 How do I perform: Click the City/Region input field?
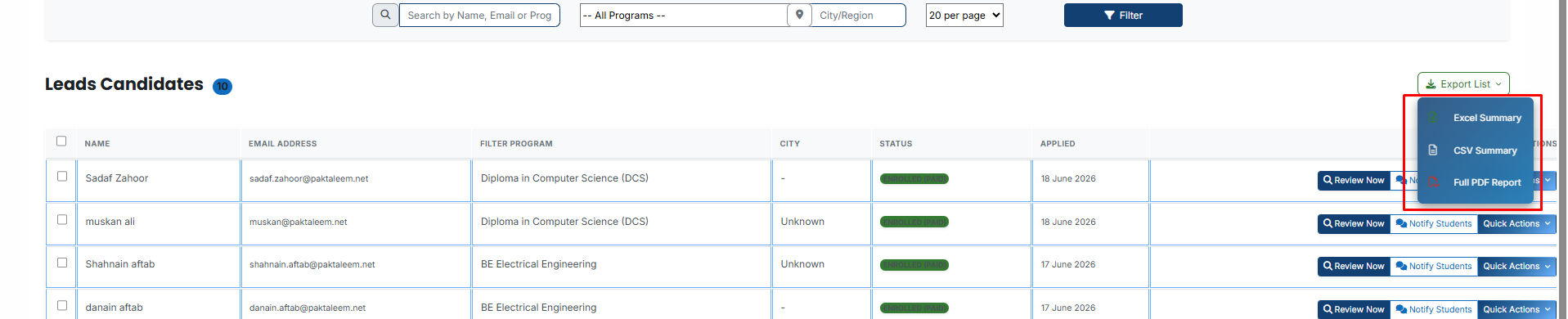click(858, 15)
